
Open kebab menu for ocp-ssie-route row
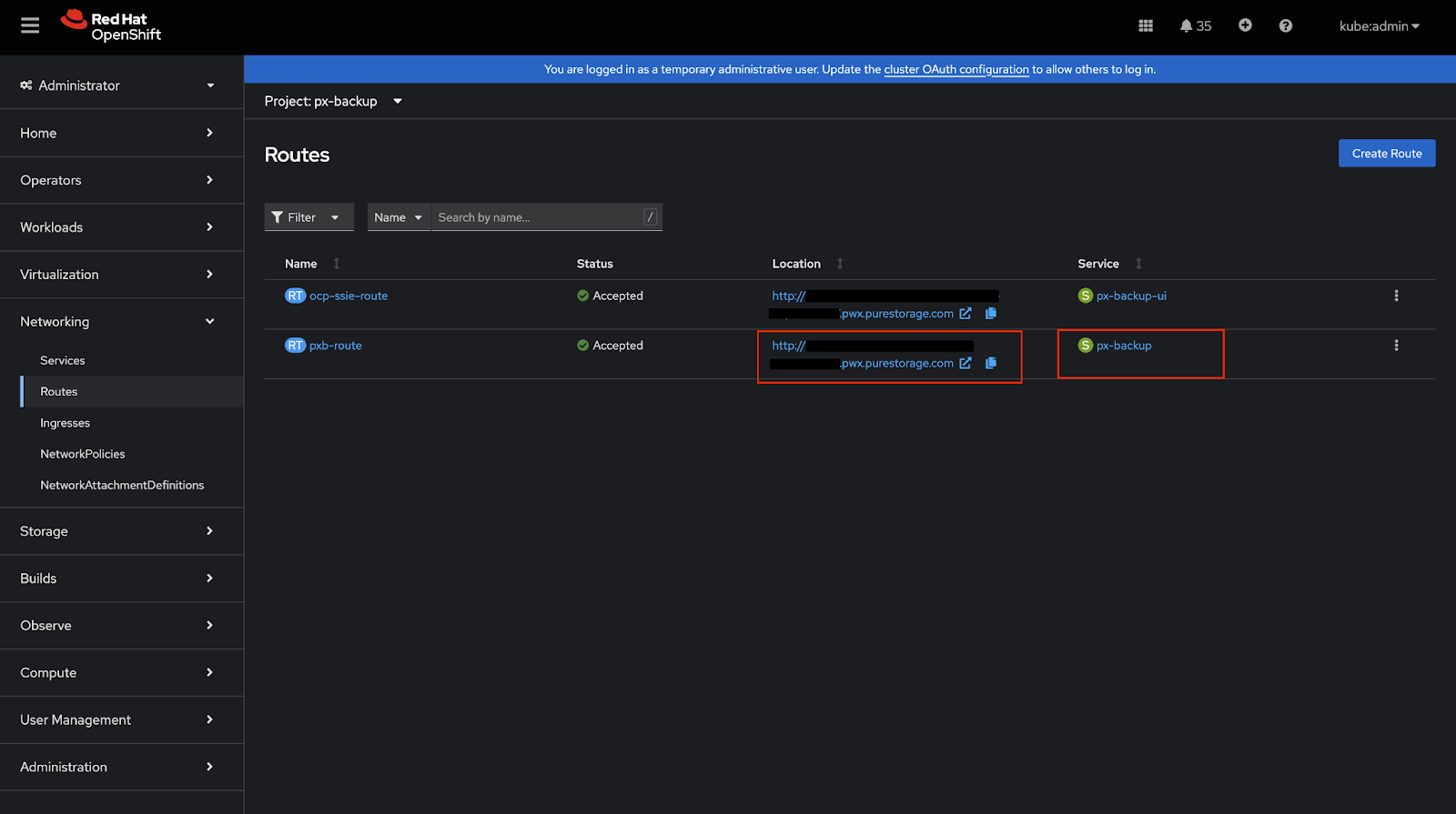[x=1396, y=296]
